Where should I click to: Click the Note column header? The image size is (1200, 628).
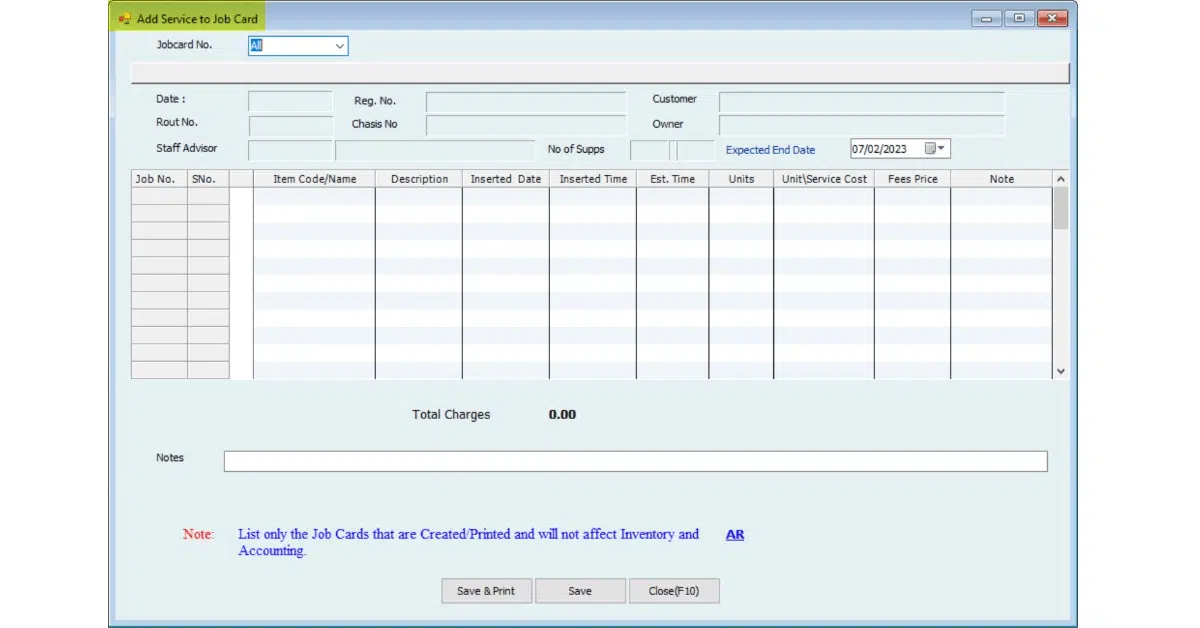coord(1001,179)
